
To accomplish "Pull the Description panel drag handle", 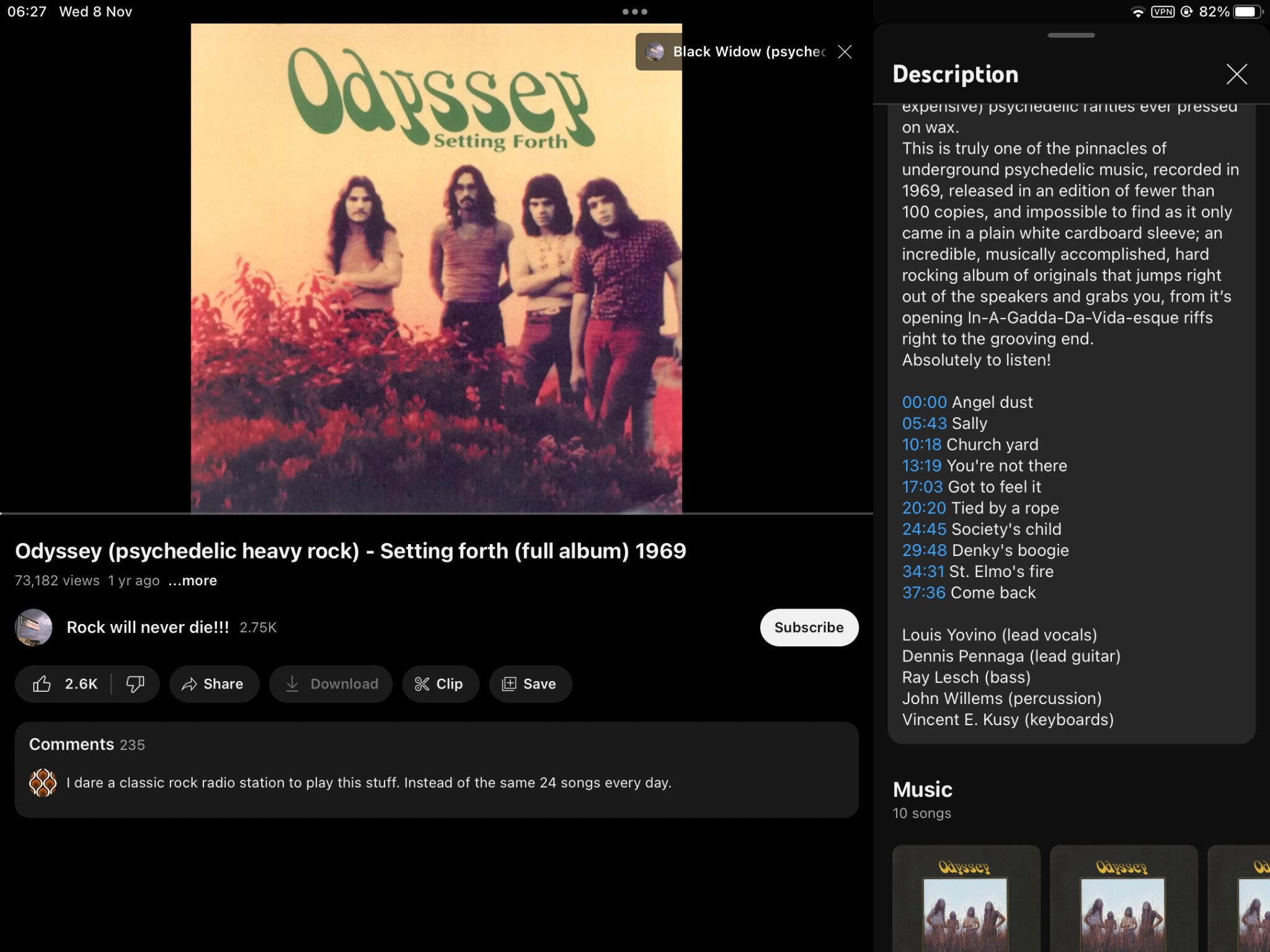I will (1071, 35).
